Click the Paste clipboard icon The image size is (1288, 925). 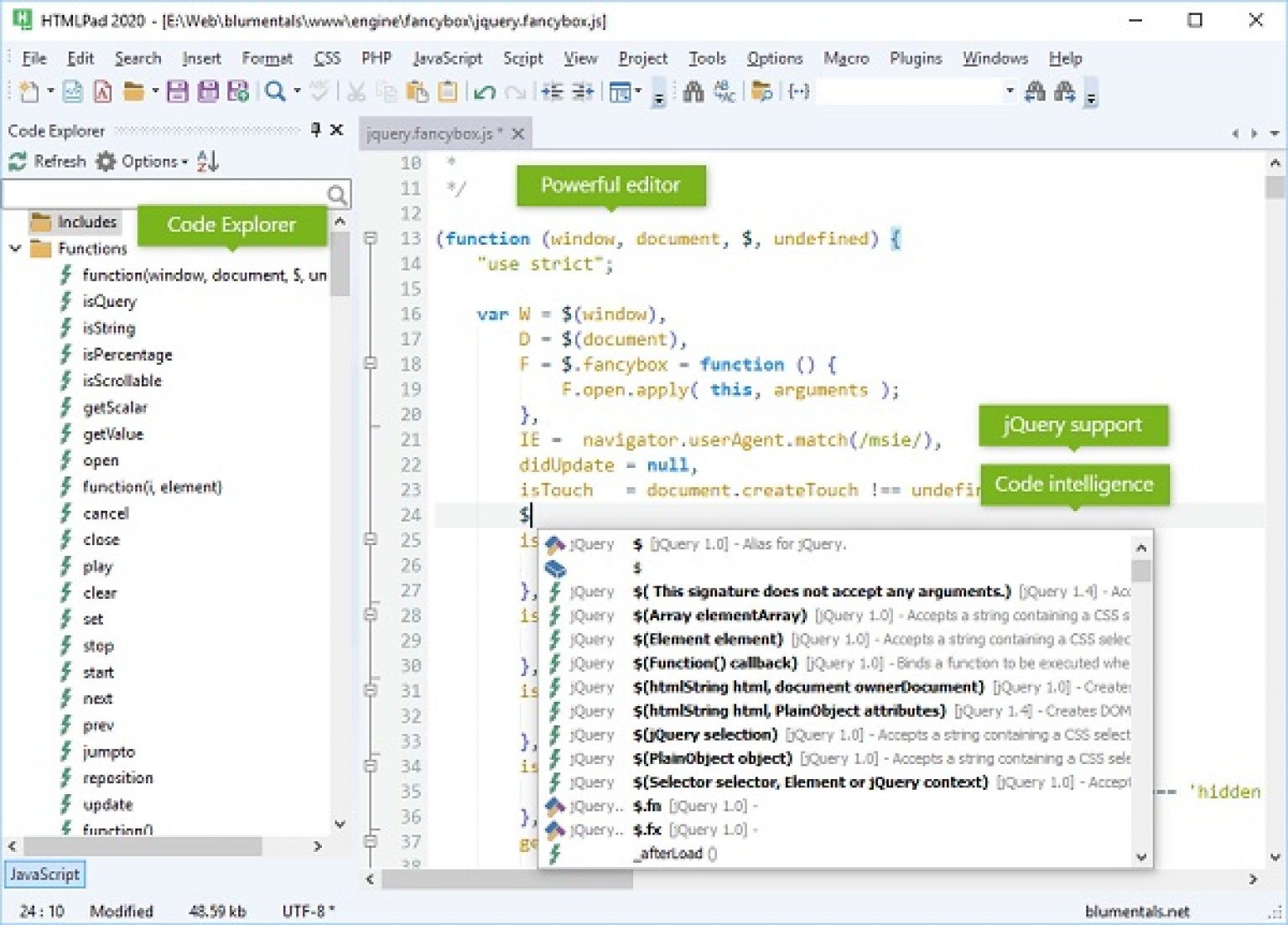coord(417,91)
